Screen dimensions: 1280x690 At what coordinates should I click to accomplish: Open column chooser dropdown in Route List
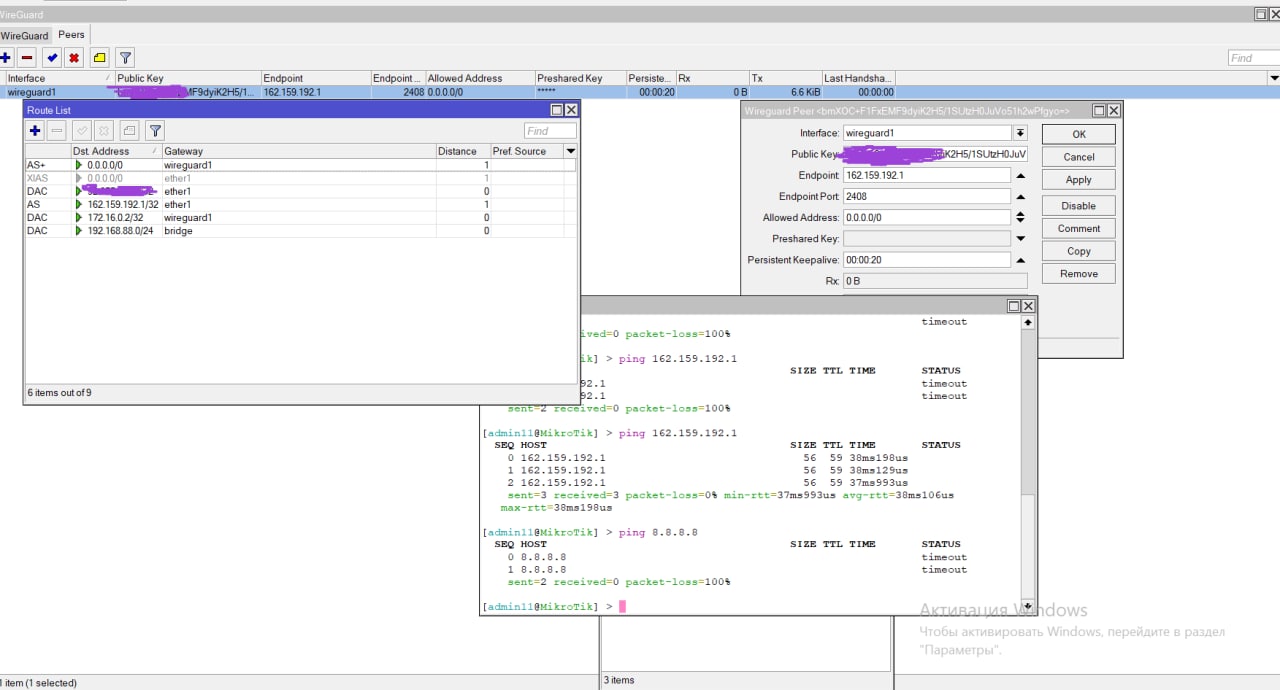[570, 151]
